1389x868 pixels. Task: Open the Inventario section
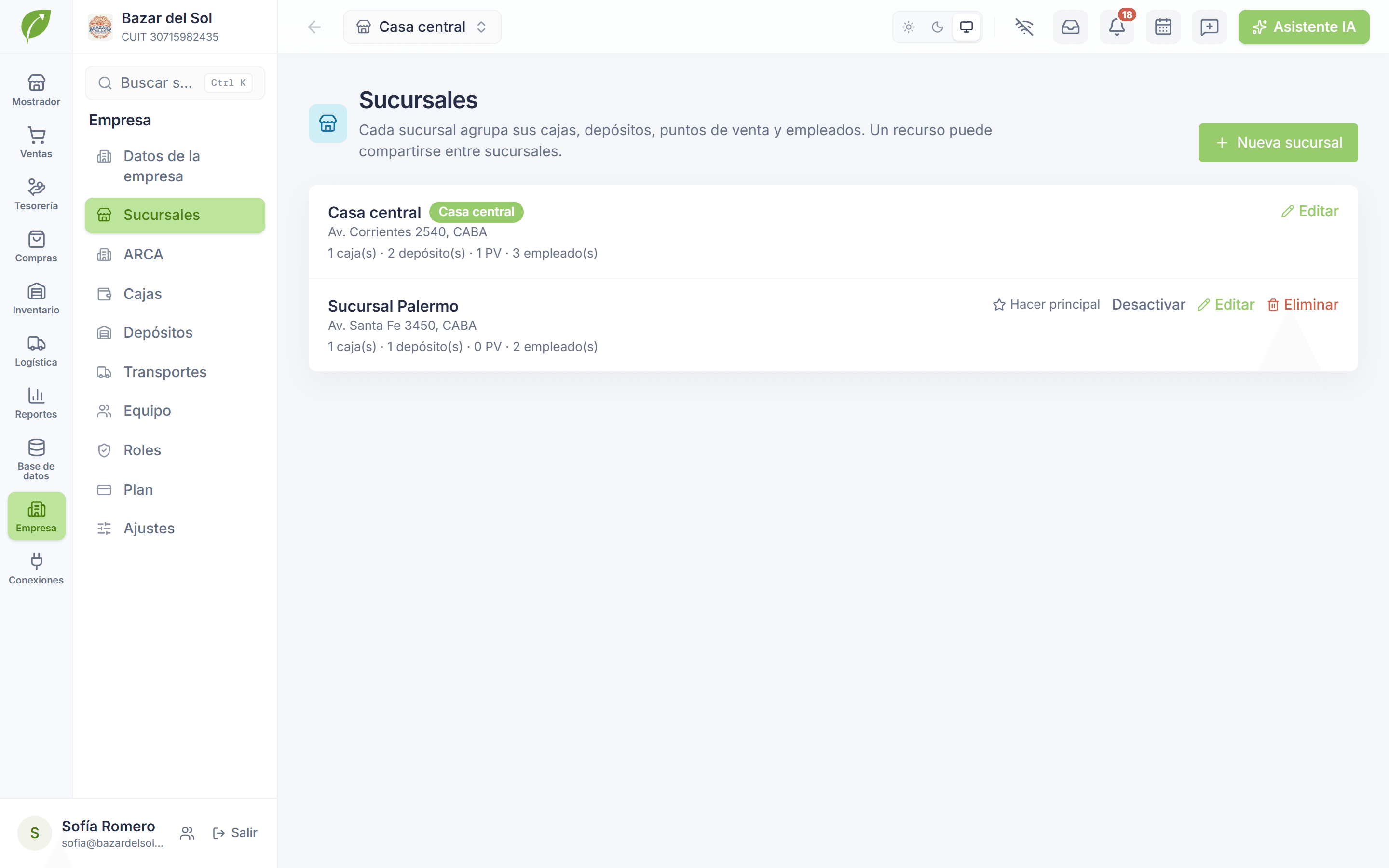[36, 299]
